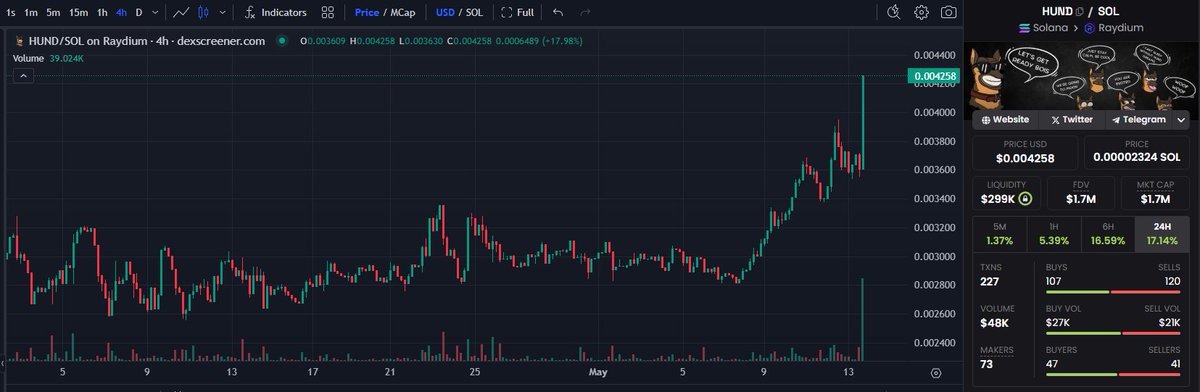Select the 15m timeframe
The height and width of the screenshot is (392, 1200).
79,13
